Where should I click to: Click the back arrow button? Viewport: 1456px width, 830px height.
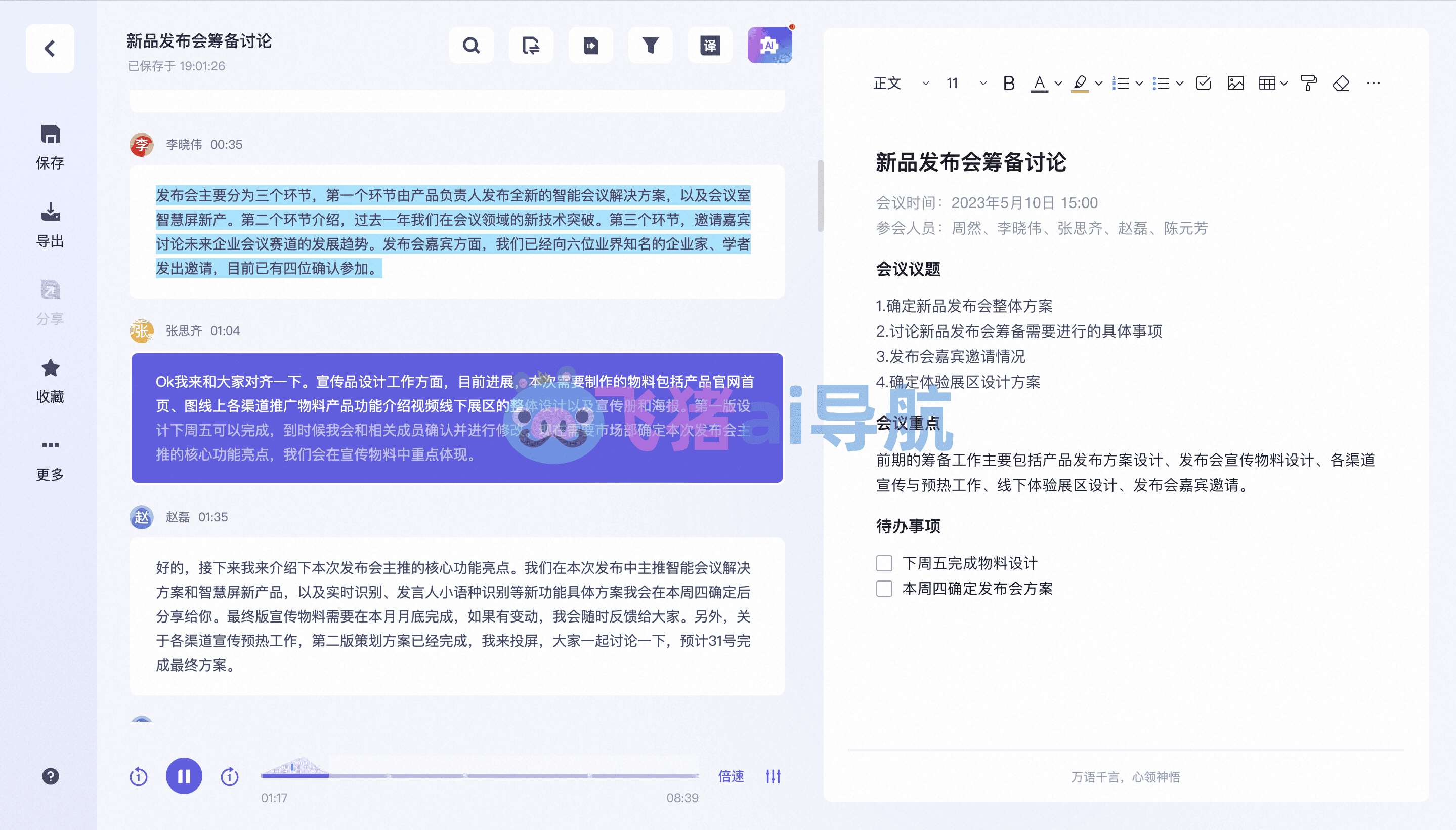(x=50, y=49)
